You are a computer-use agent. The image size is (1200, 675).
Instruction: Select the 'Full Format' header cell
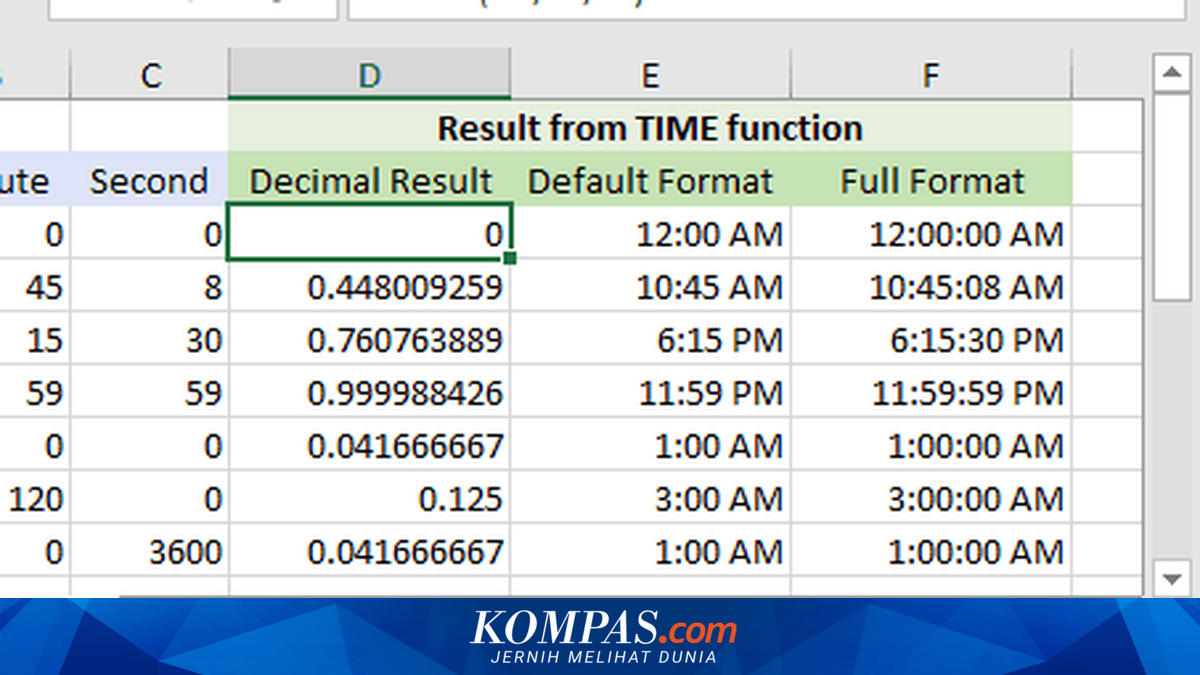pos(931,180)
